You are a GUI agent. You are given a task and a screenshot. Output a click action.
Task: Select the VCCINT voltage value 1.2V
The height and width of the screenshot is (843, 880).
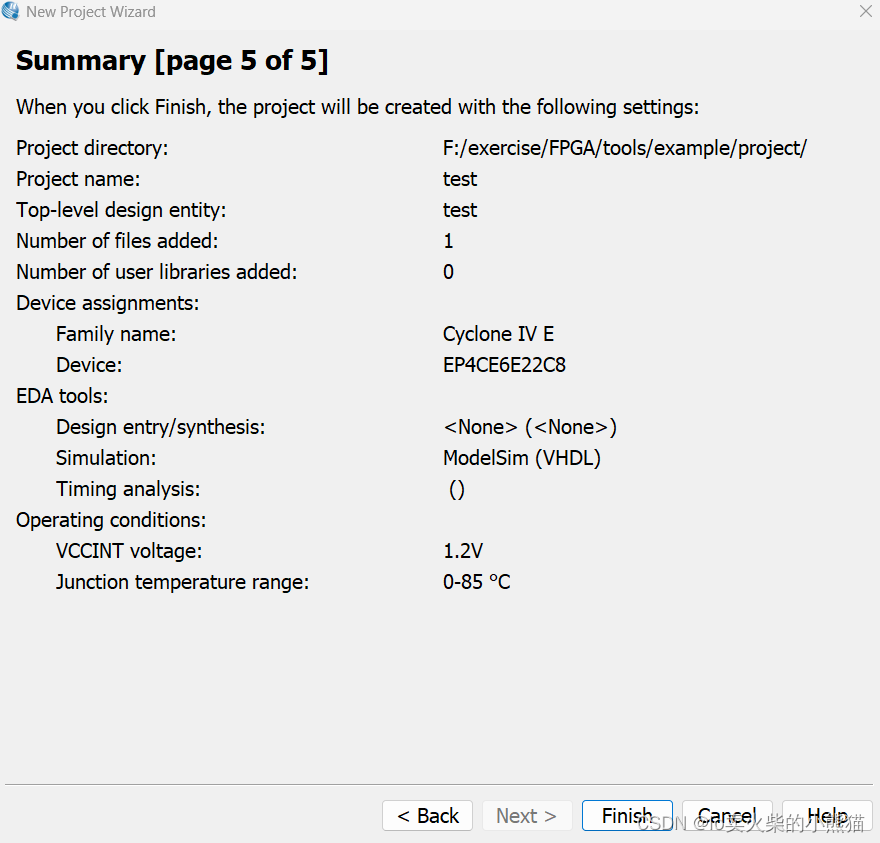(x=463, y=551)
